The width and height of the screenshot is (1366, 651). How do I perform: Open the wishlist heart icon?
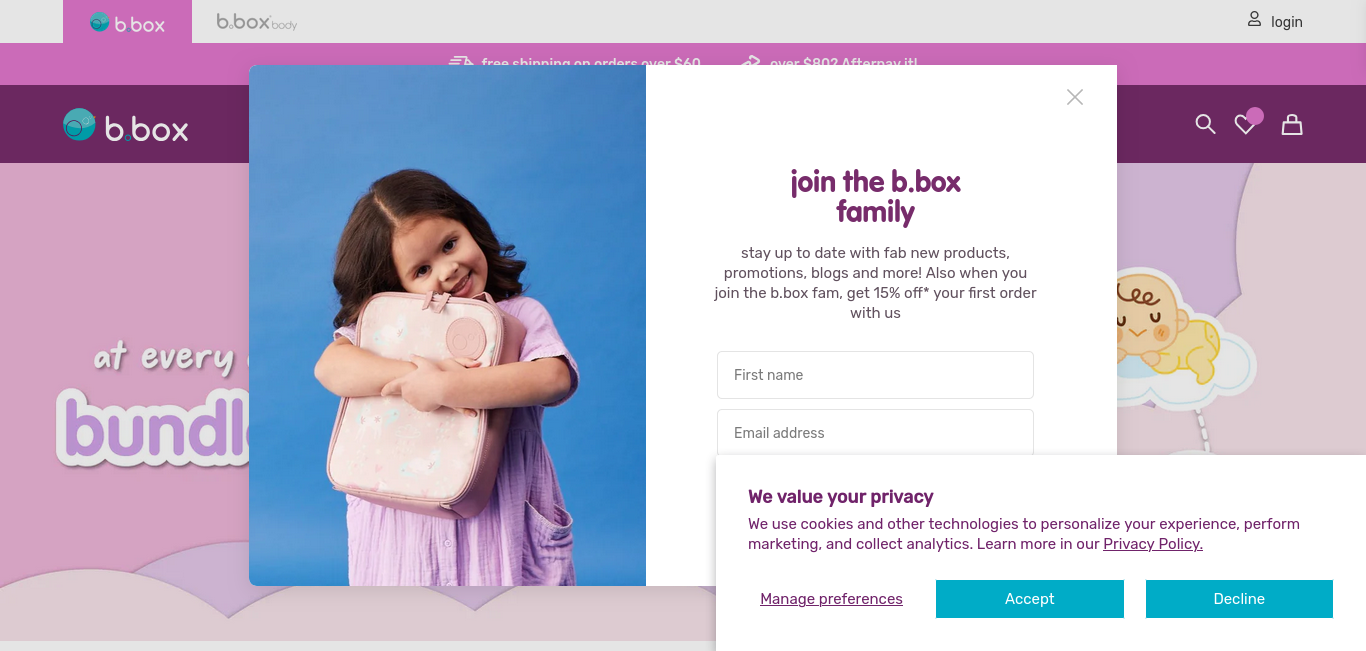click(x=1245, y=124)
